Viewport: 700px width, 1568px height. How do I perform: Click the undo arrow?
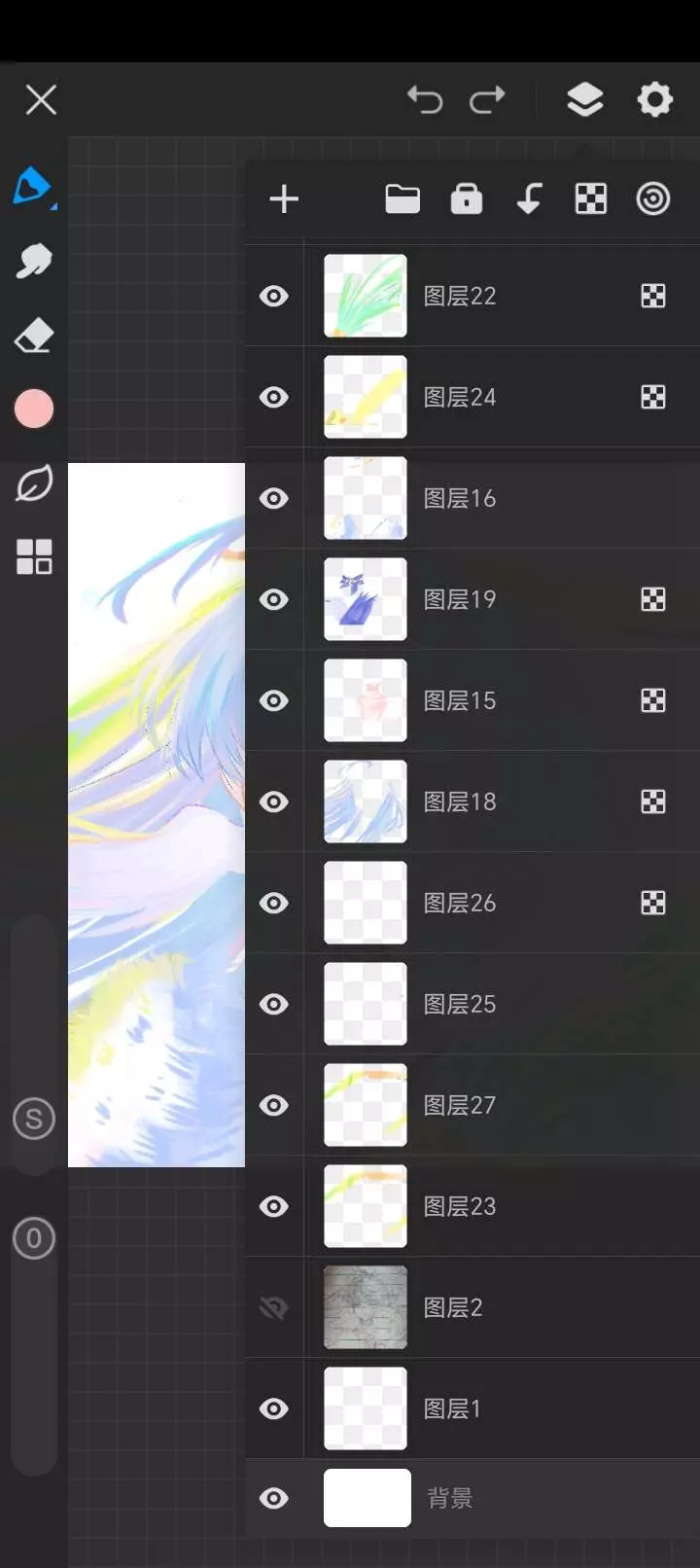pyautogui.click(x=425, y=99)
